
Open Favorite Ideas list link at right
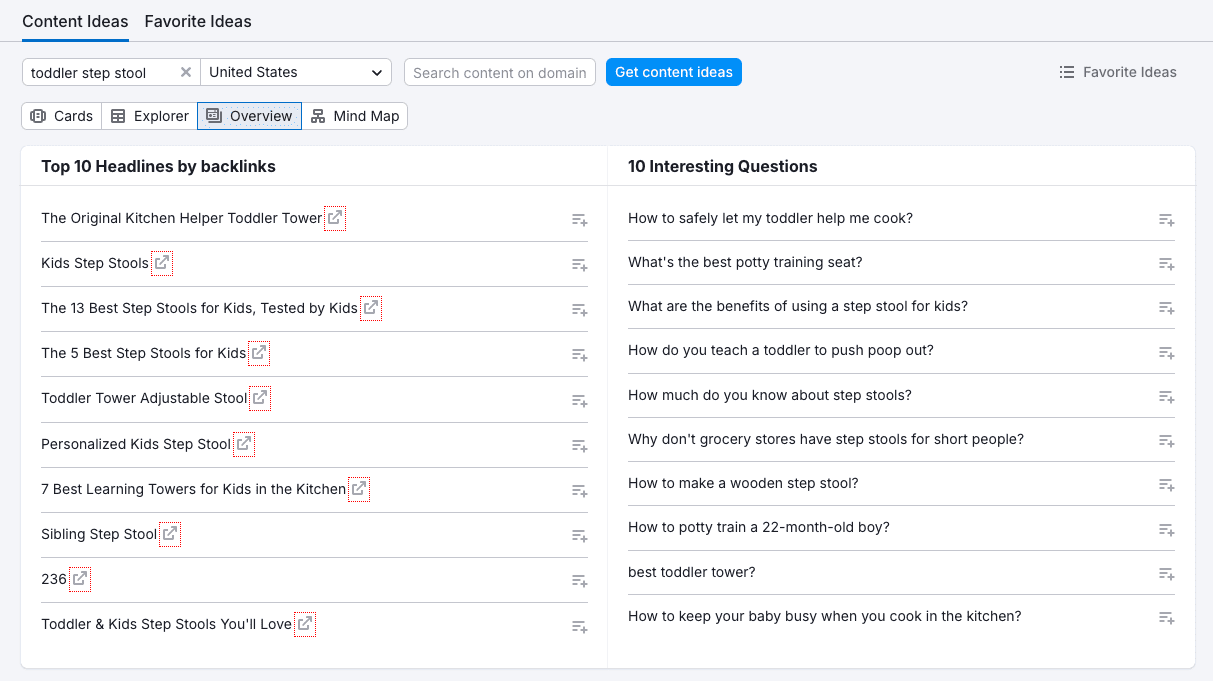coord(1118,72)
